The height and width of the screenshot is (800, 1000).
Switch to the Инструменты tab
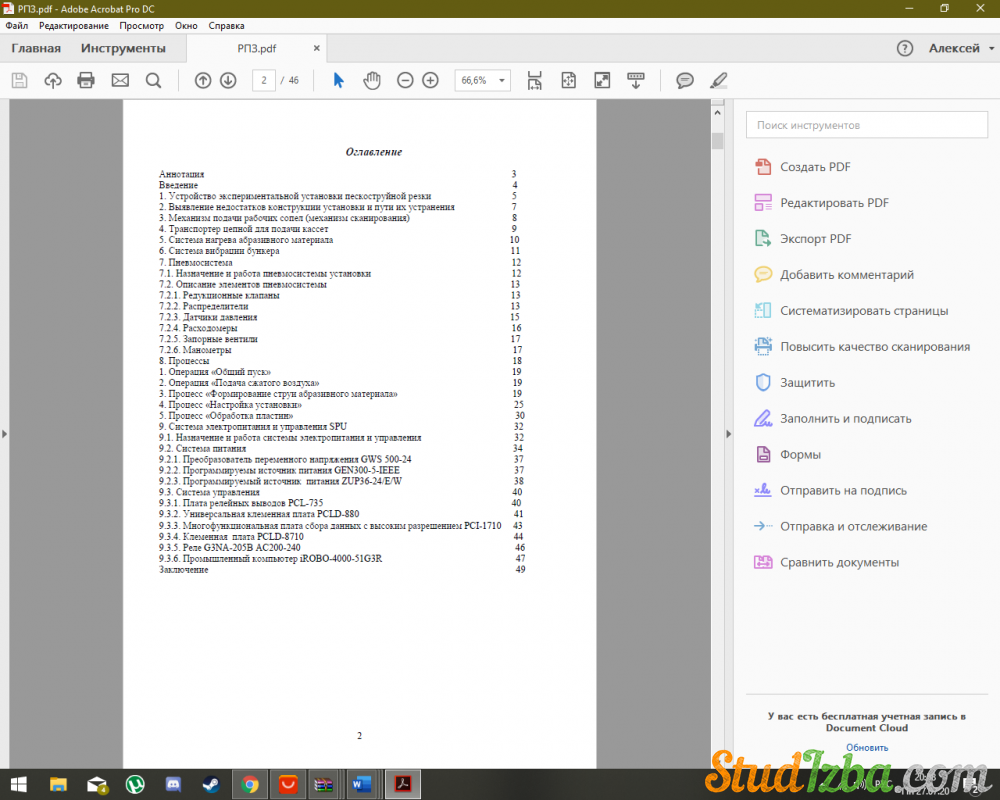(x=123, y=48)
